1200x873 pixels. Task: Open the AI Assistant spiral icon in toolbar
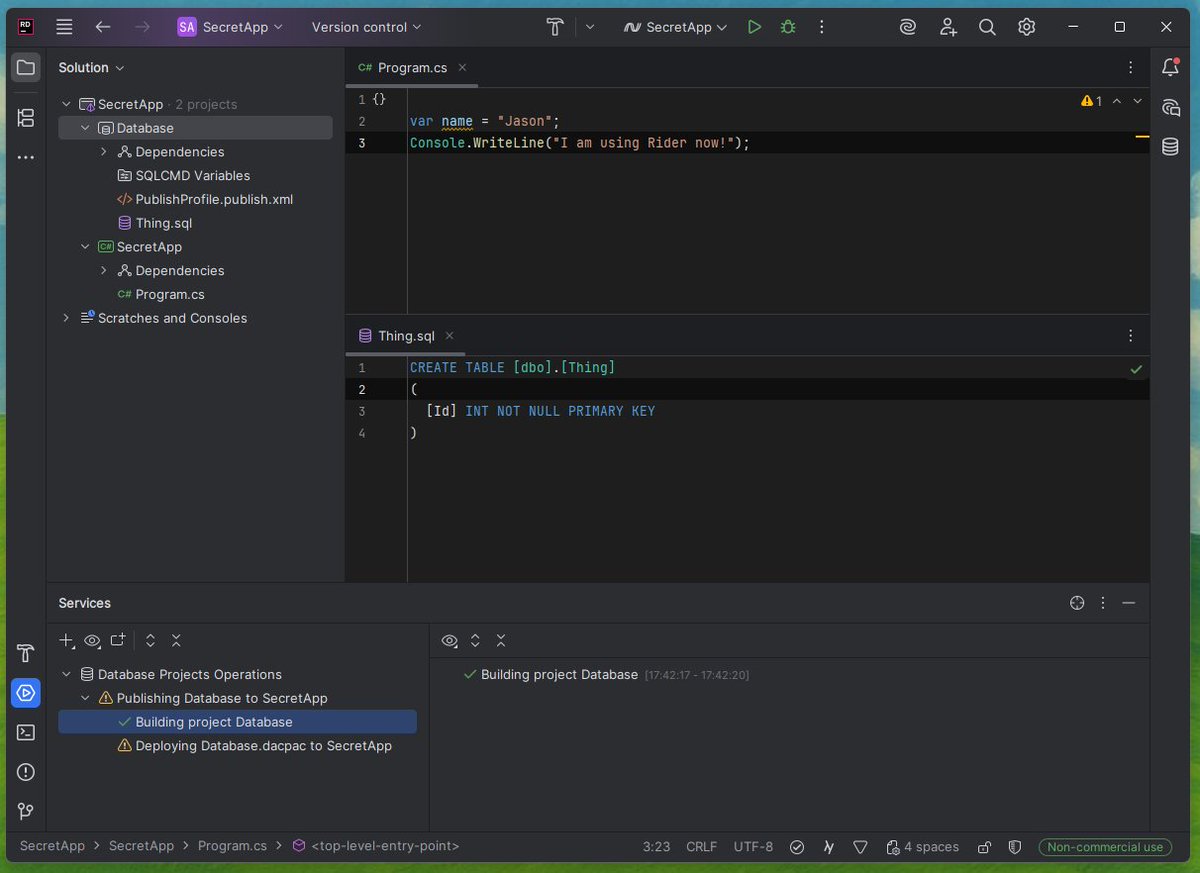coord(908,27)
